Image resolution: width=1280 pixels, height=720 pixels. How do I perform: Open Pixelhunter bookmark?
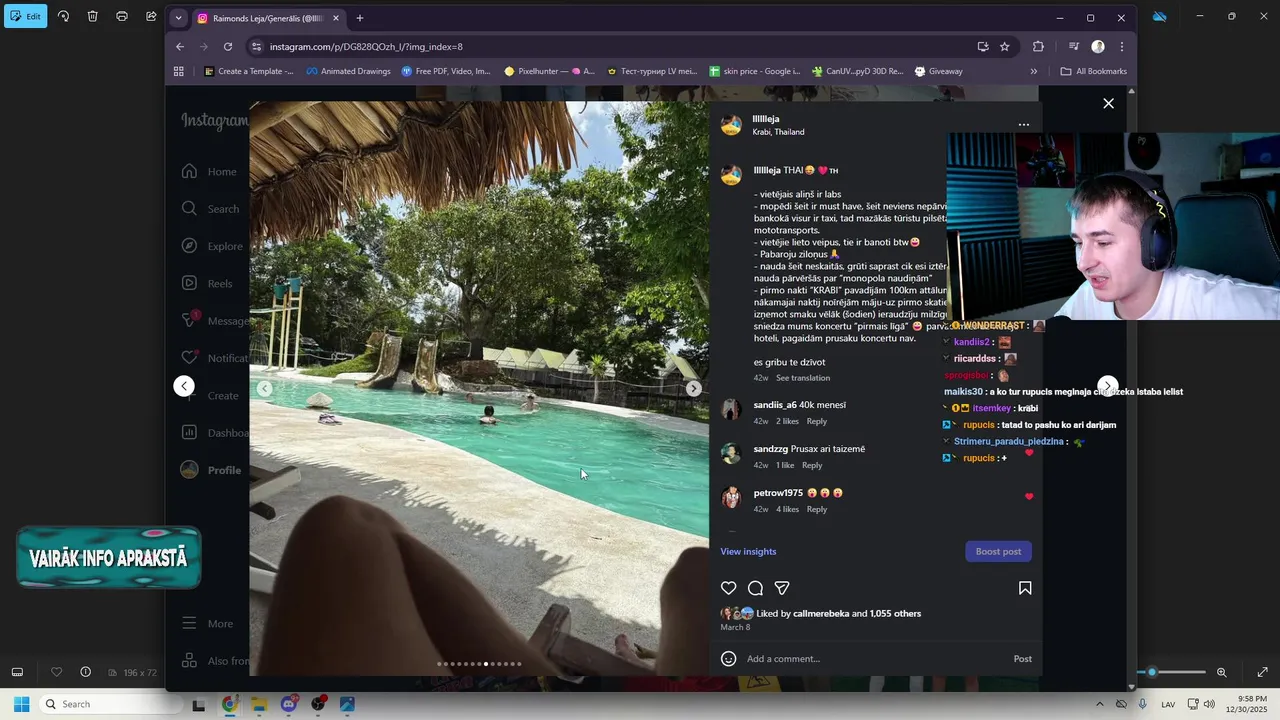tap(549, 71)
